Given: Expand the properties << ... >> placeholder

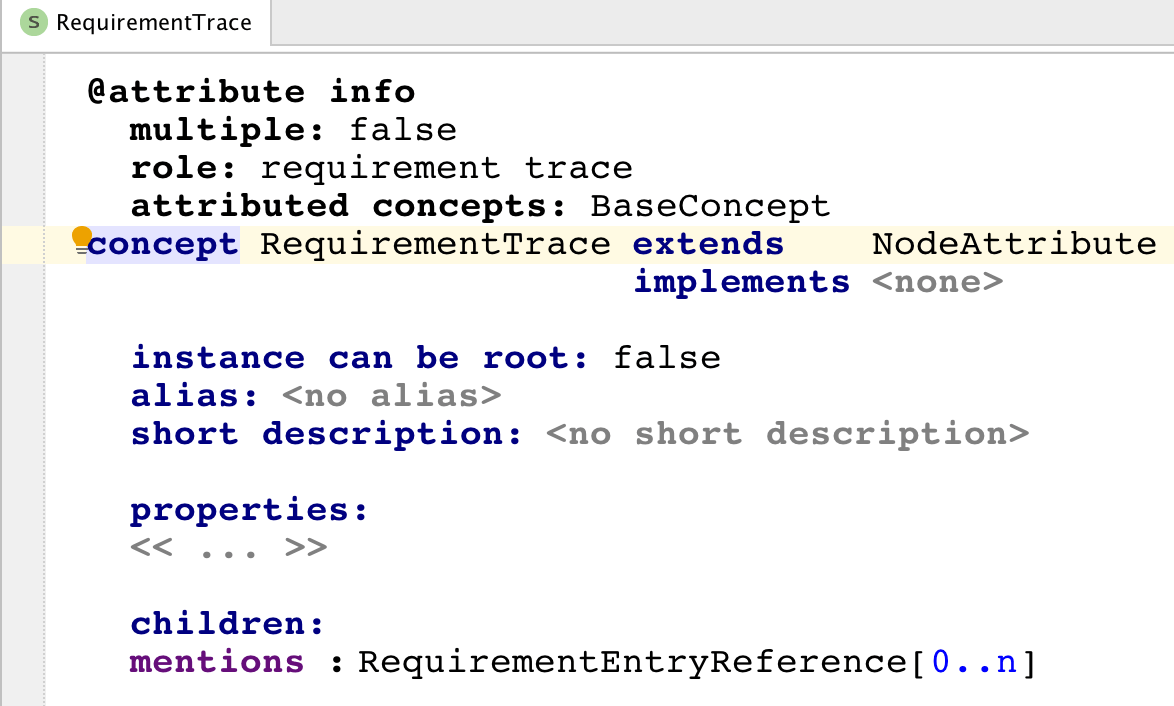Looking at the screenshot, I should pos(229,548).
